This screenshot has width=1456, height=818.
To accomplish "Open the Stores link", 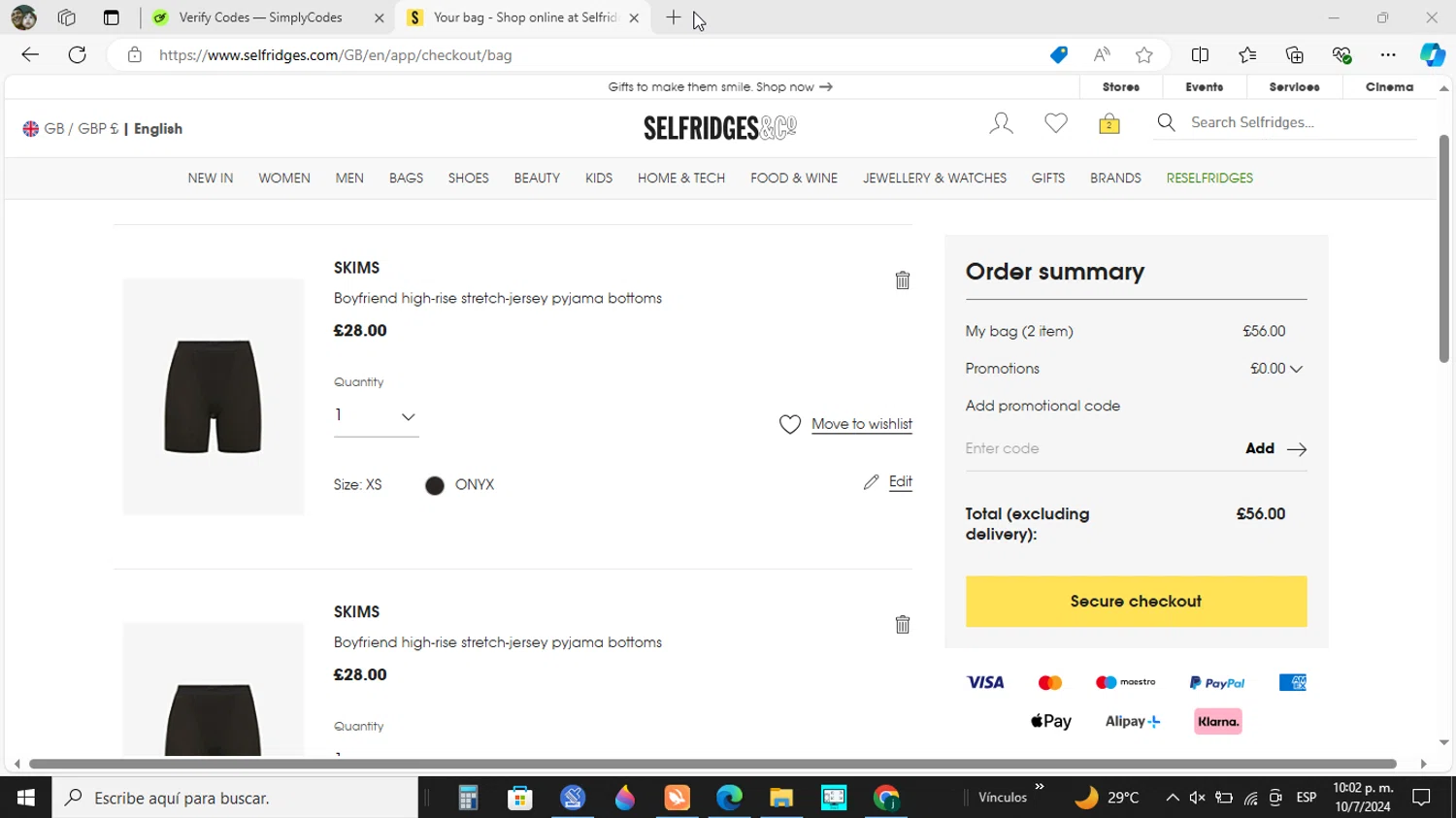I will click(x=1121, y=87).
